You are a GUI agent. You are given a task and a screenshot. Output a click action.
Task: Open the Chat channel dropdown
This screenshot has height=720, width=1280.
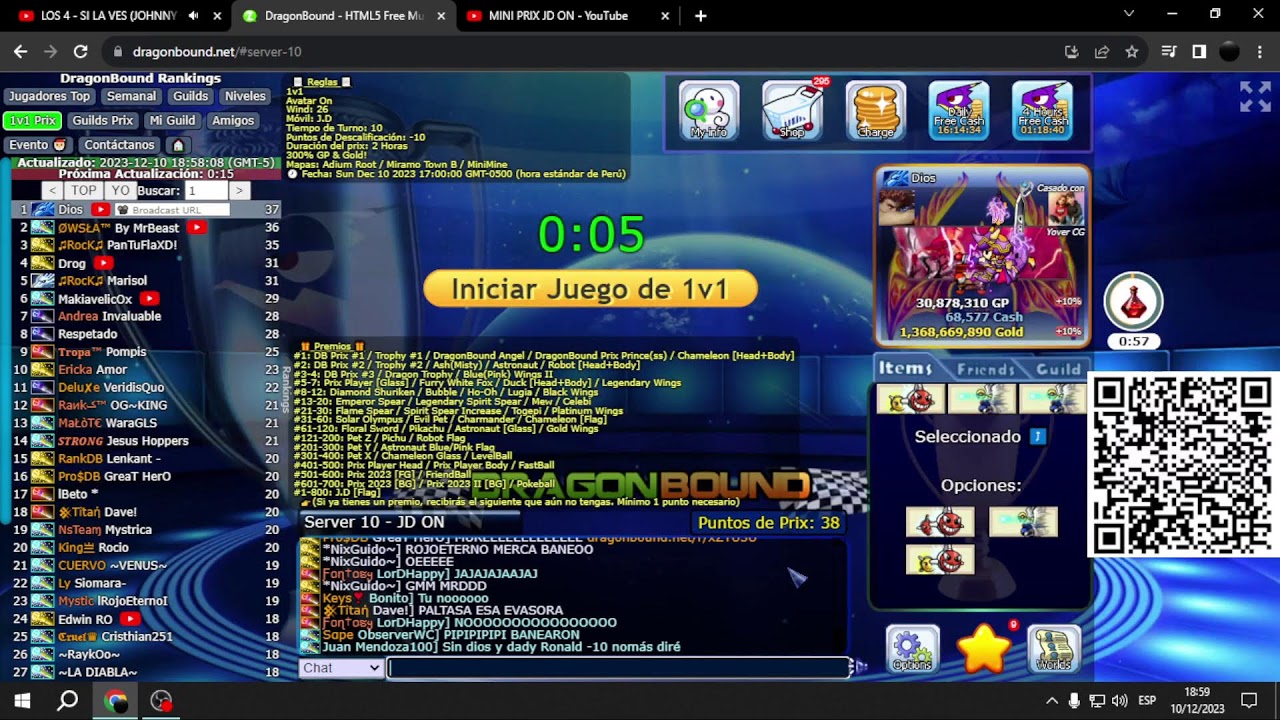(341, 668)
